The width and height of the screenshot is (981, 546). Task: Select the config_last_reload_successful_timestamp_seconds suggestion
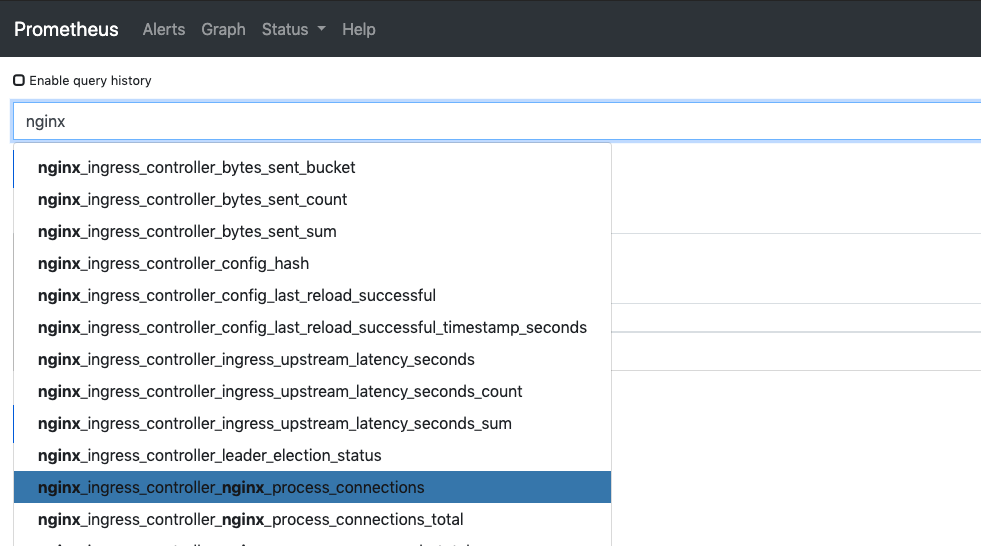tap(312, 327)
